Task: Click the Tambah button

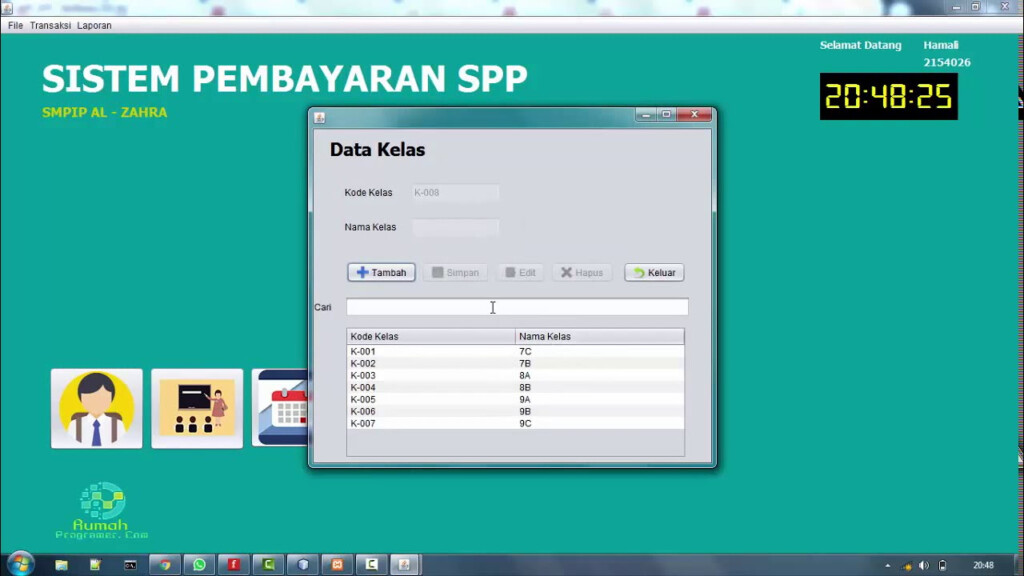Action: [381, 272]
